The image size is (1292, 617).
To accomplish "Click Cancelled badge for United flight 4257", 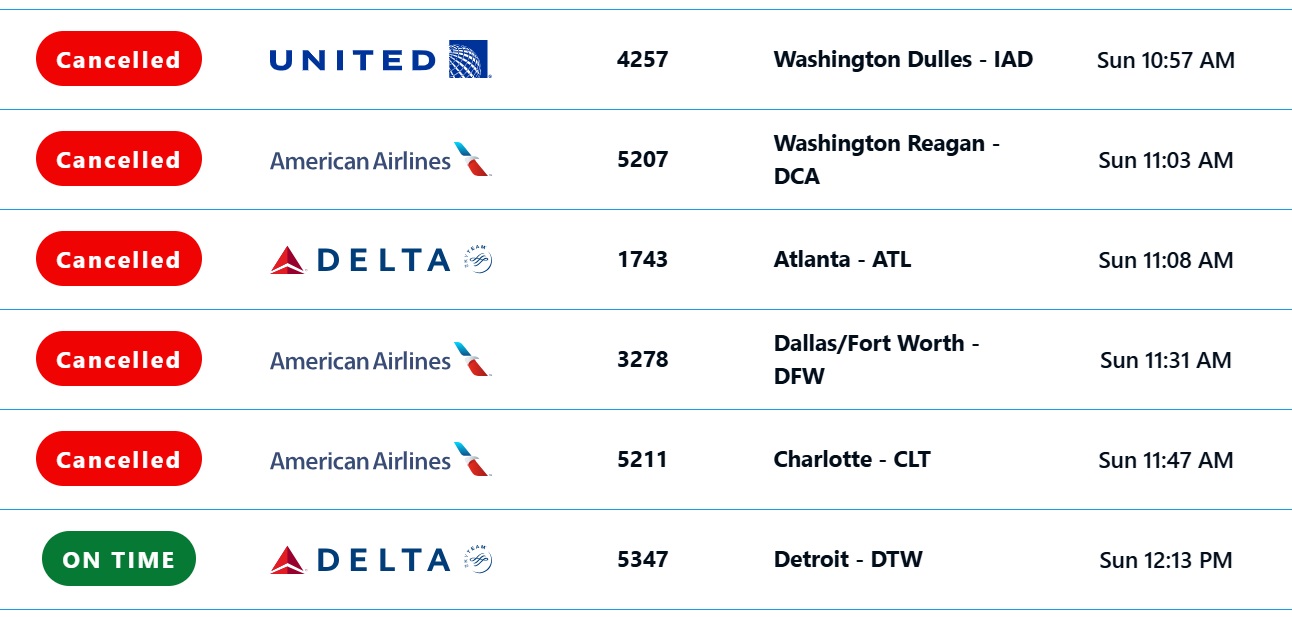I will [119, 60].
